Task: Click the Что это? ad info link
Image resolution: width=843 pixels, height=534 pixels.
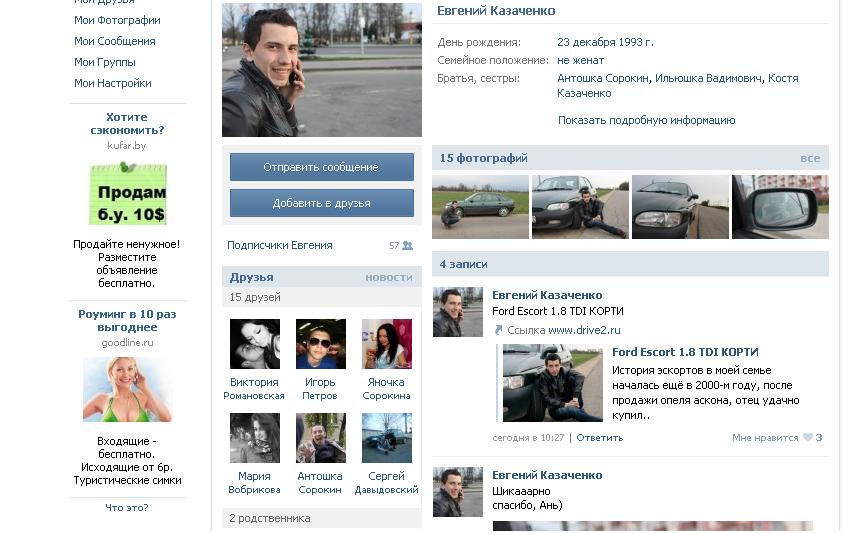Action: [x=127, y=508]
